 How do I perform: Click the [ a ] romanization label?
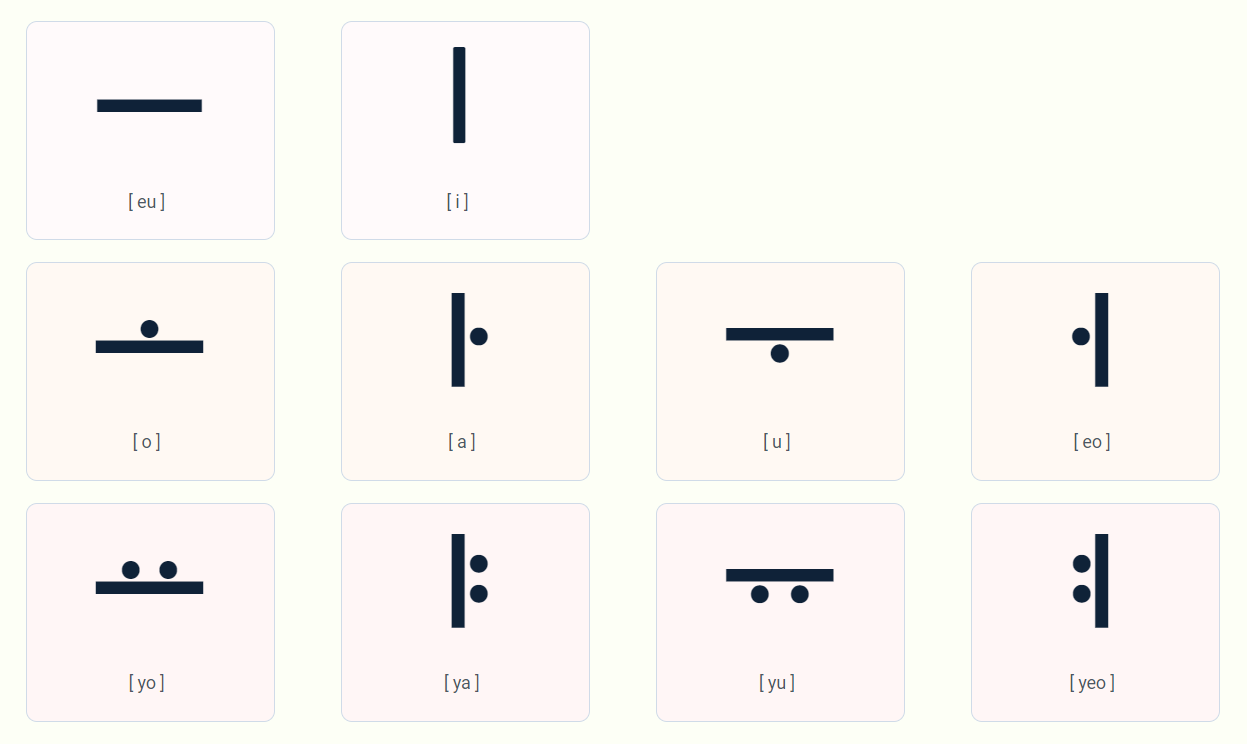[x=462, y=442]
